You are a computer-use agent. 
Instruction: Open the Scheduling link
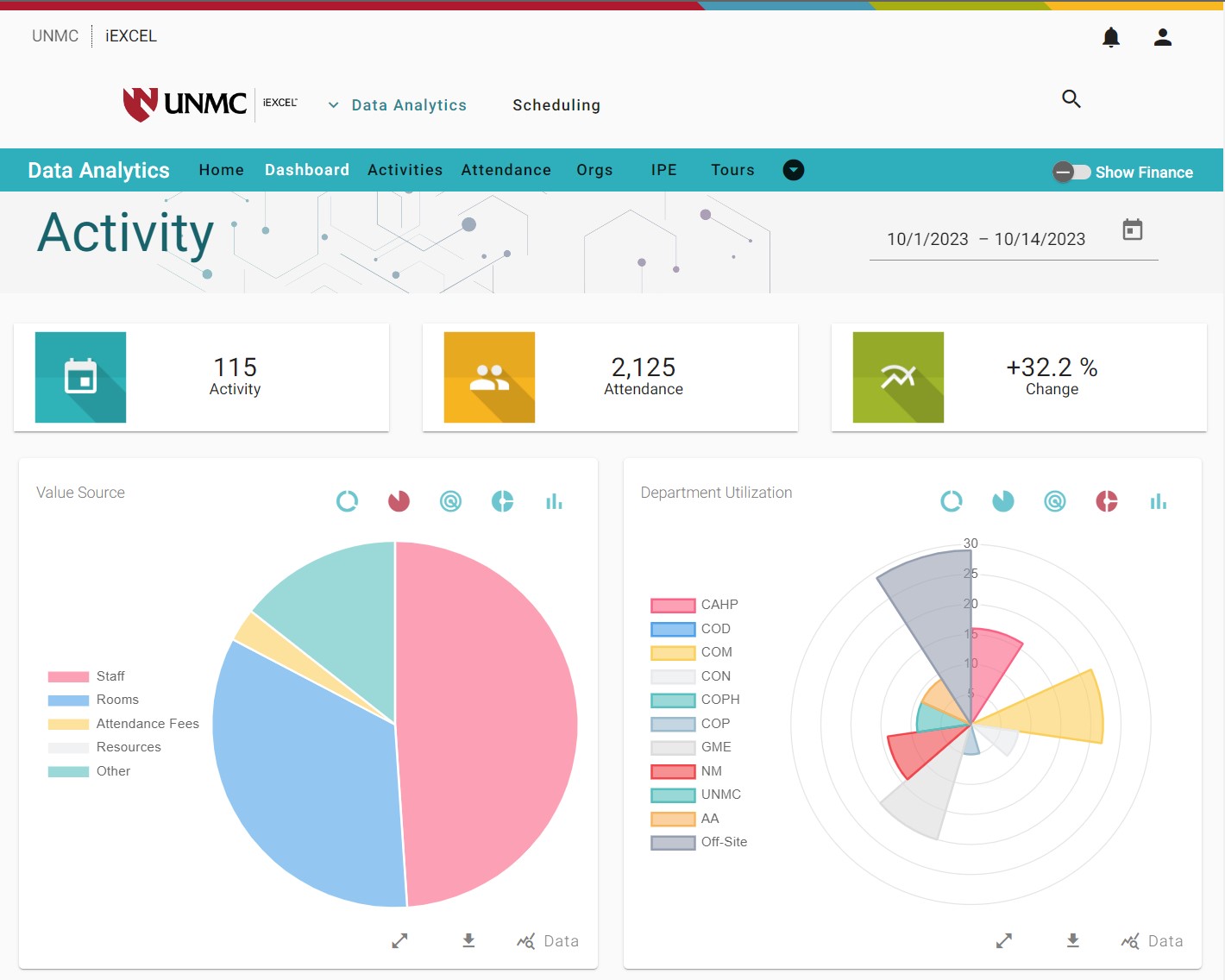(x=556, y=105)
